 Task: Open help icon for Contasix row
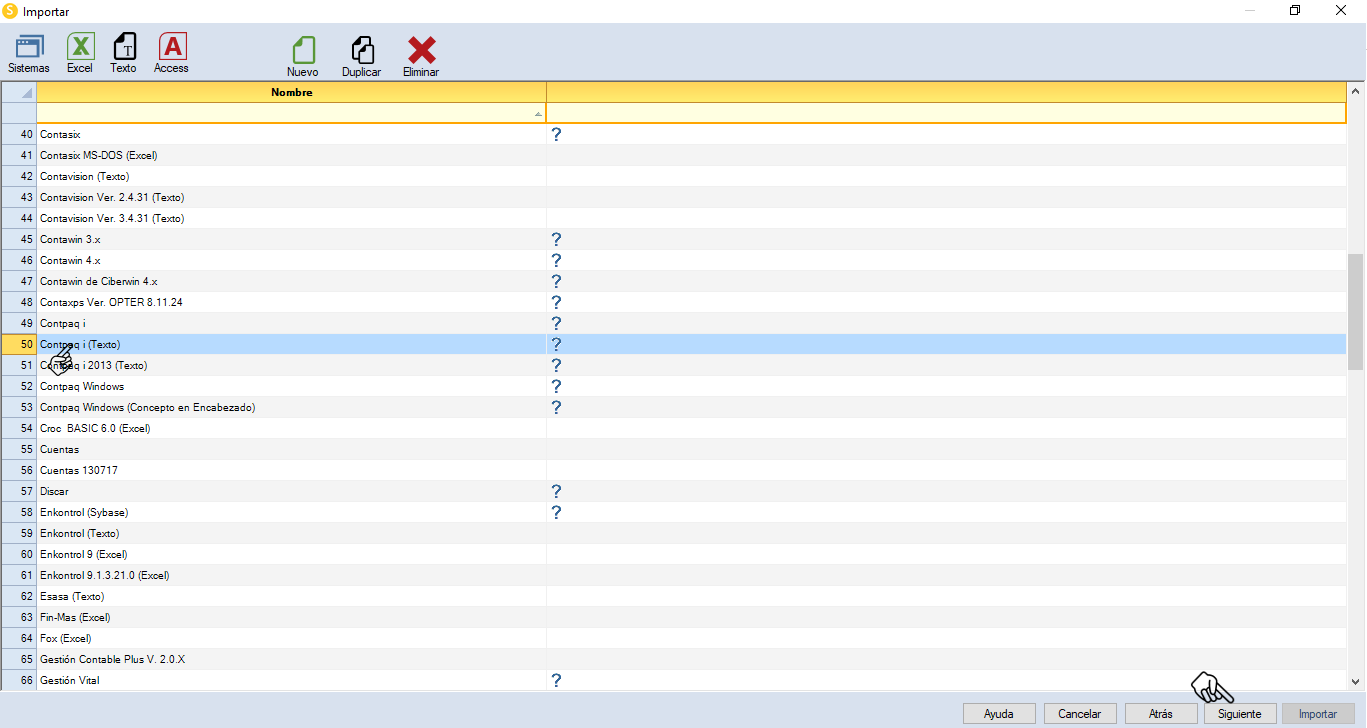point(556,134)
